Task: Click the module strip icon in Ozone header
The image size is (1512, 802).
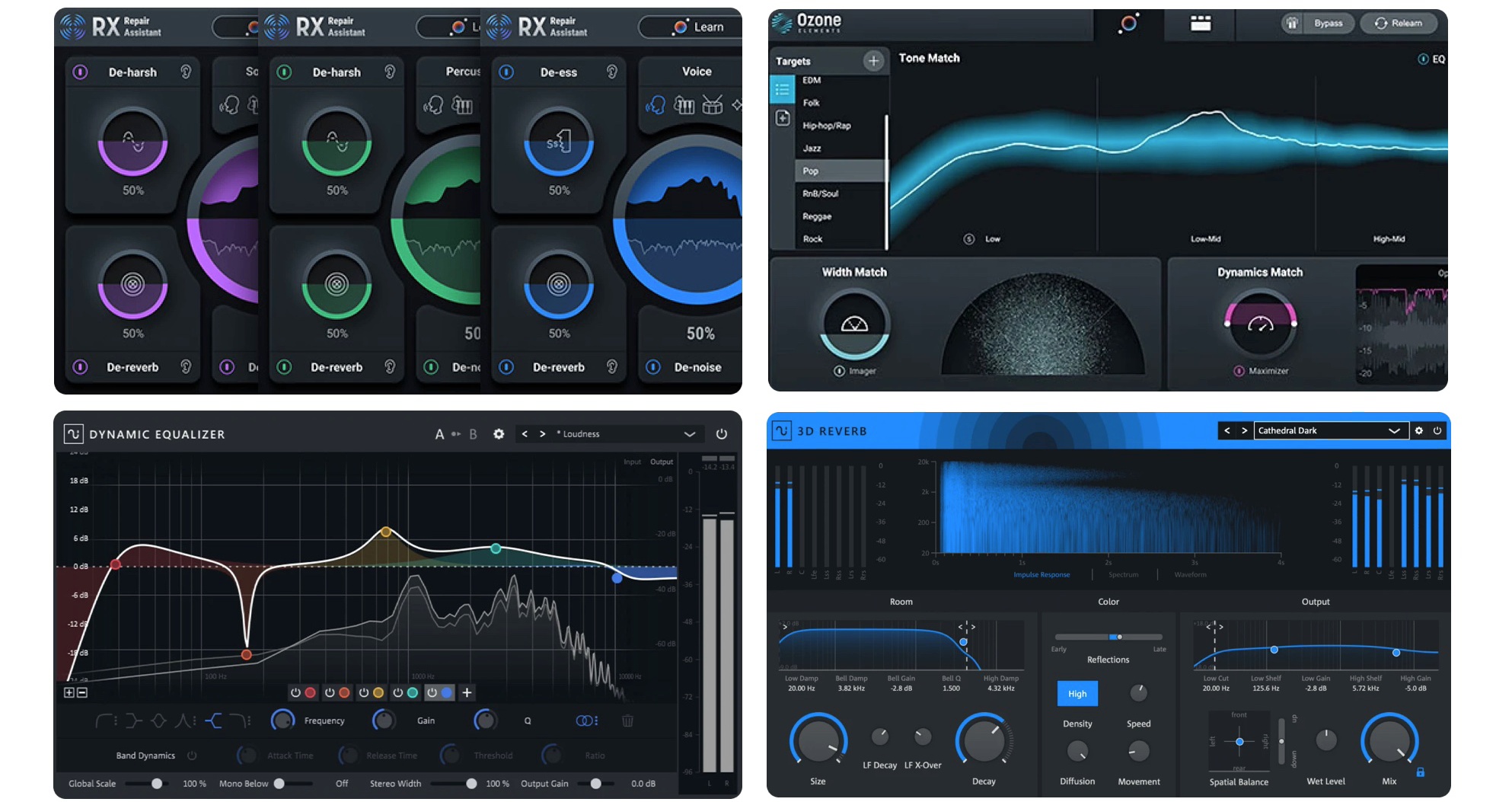Action: pyautogui.click(x=1201, y=24)
